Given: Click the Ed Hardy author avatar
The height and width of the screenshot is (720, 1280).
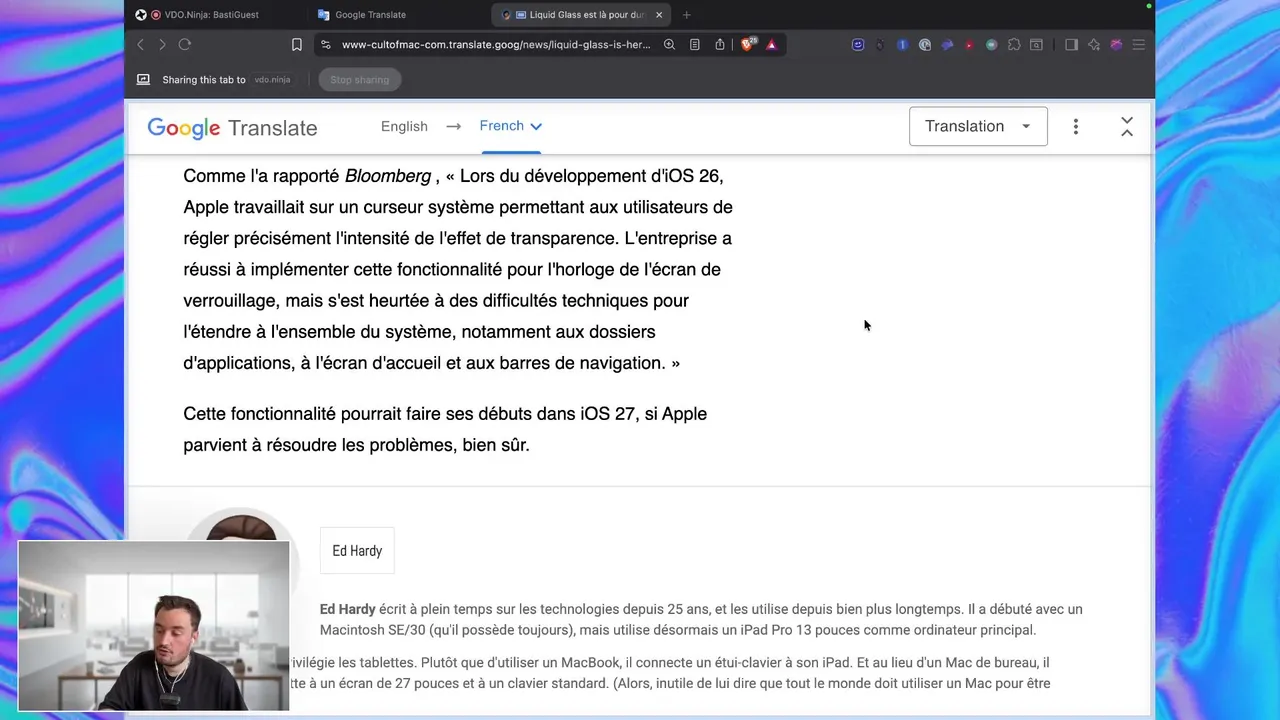Looking at the screenshot, I should pos(242,528).
